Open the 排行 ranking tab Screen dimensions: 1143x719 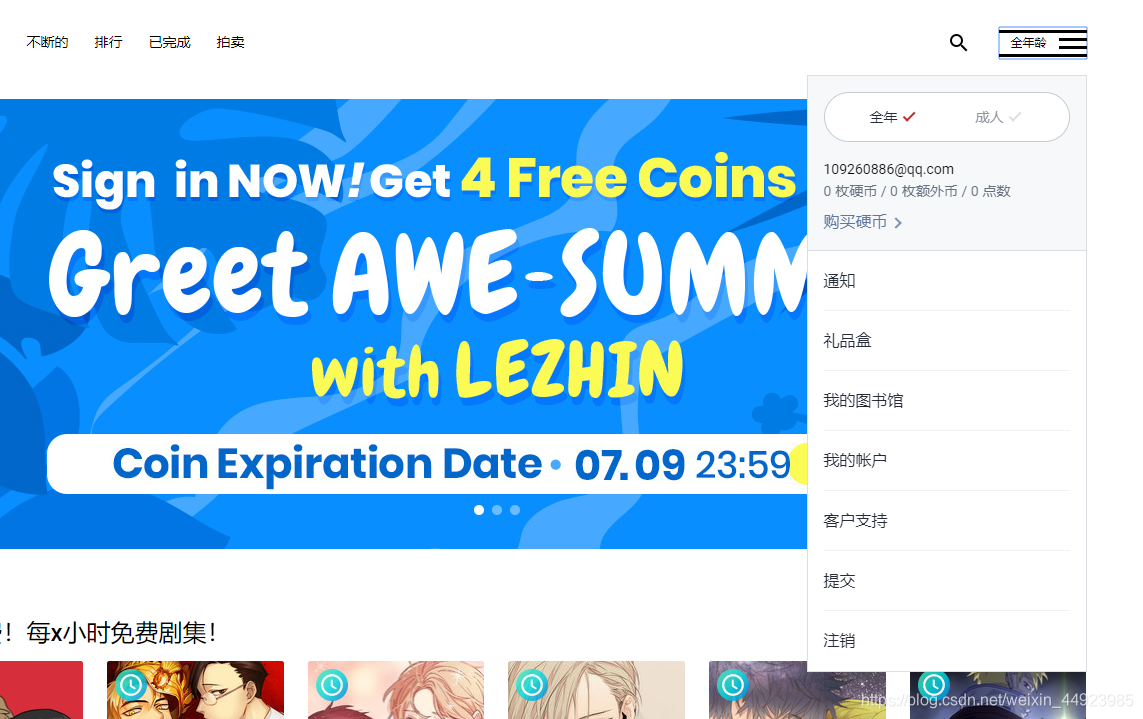109,42
